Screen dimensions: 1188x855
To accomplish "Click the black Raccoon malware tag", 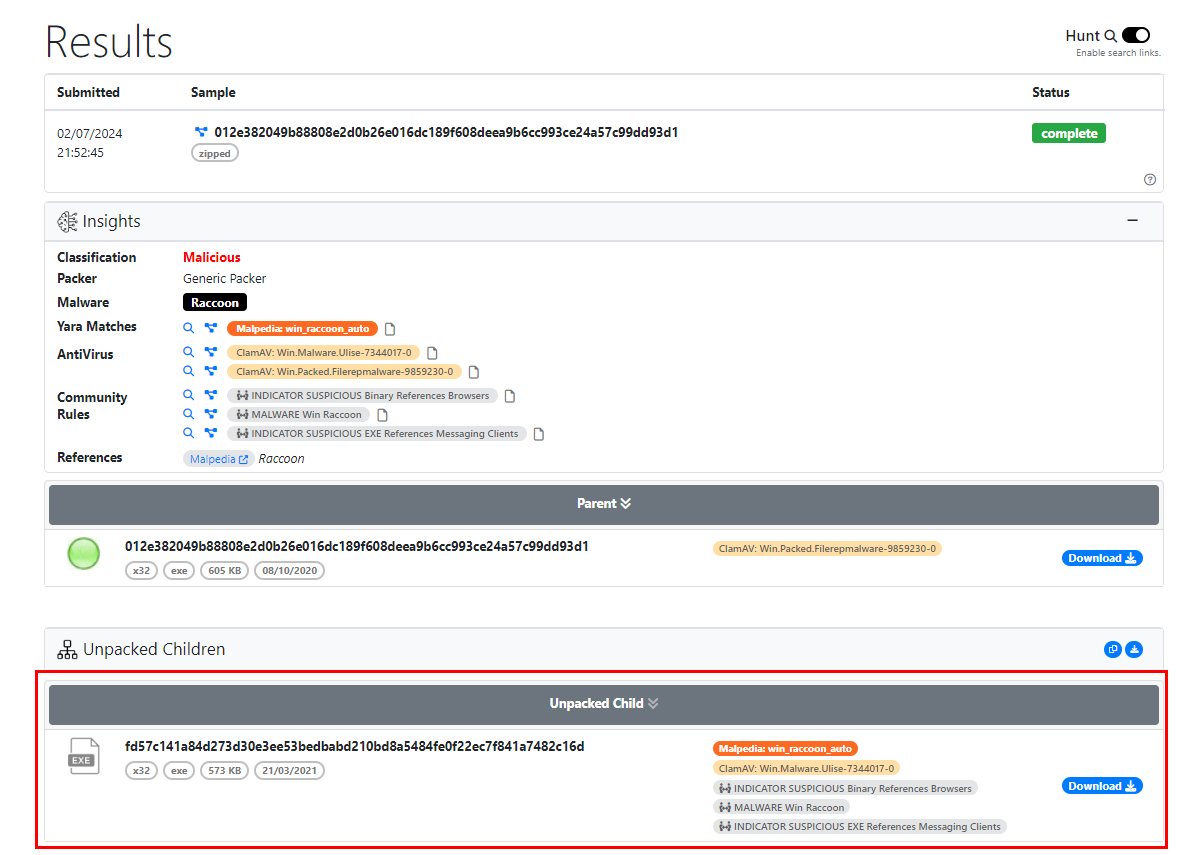I will pyautogui.click(x=215, y=302).
